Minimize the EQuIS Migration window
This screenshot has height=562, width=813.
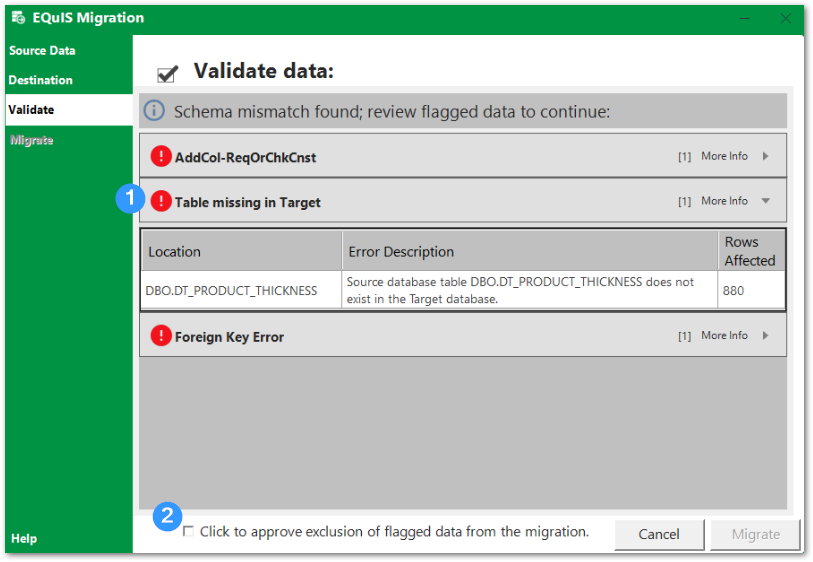pos(745,19)
